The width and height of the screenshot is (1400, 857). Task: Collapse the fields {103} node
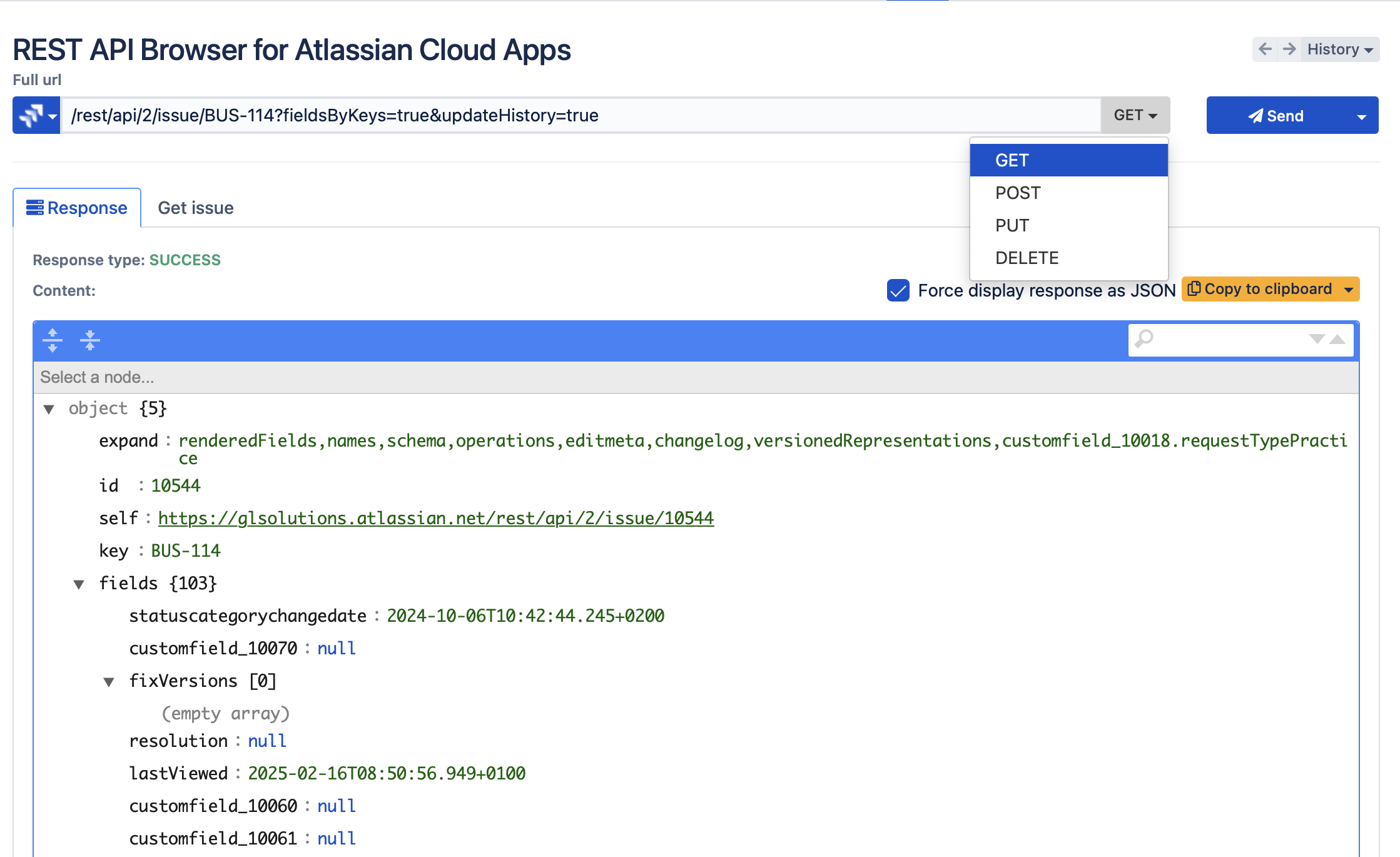(x=79, y=584)
